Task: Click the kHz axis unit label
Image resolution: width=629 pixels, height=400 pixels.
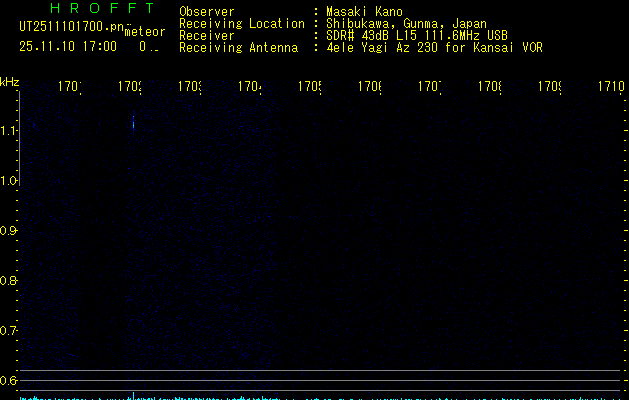Action: click(x=10, y=82)
